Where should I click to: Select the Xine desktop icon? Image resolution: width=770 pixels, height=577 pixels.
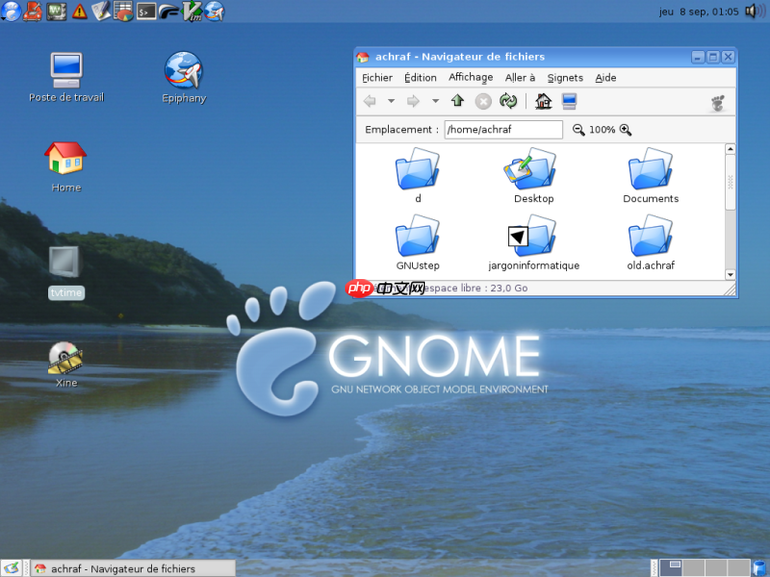(x=66, y=358)
